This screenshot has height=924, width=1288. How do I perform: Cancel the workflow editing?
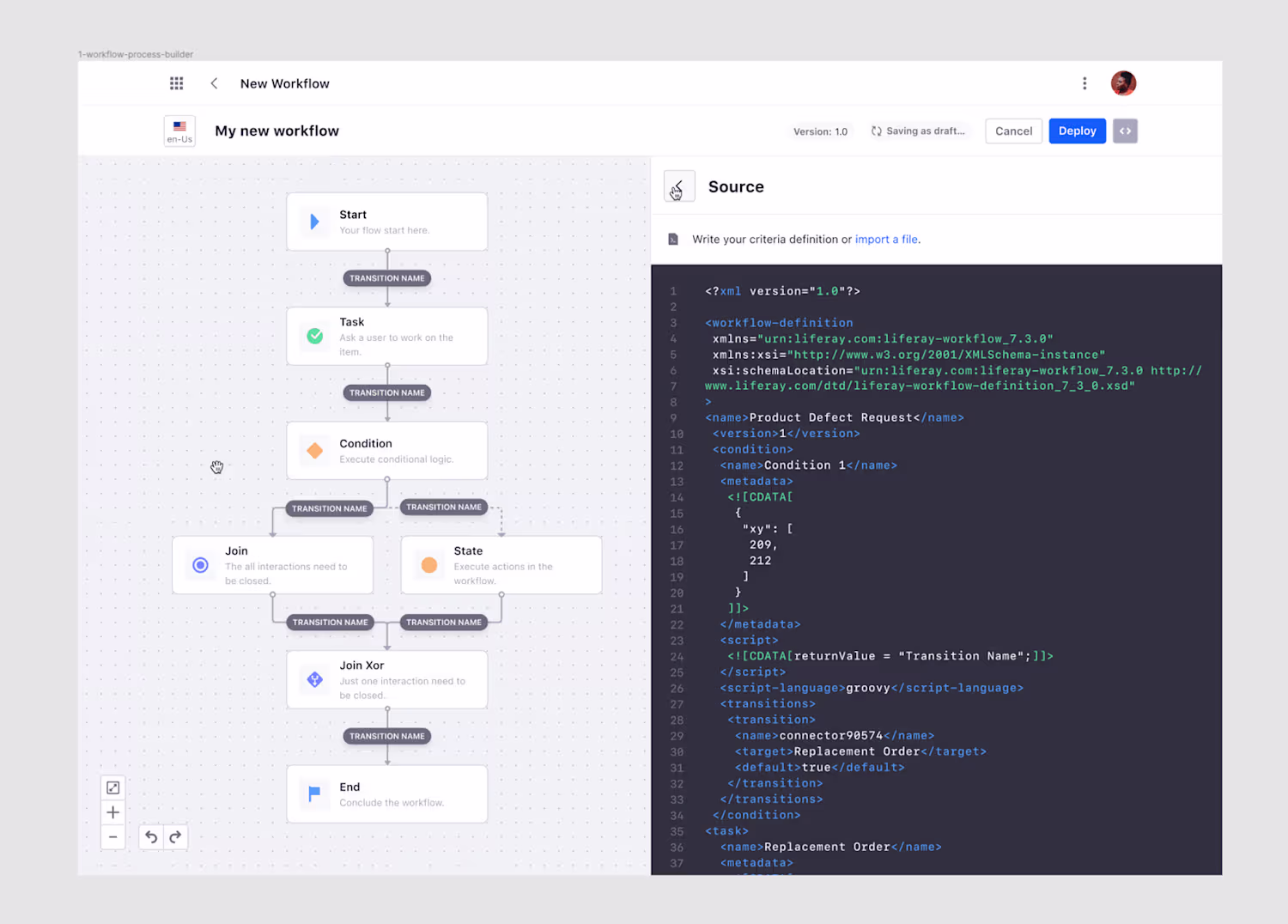pyautogui.click(x=1013, y=131)
